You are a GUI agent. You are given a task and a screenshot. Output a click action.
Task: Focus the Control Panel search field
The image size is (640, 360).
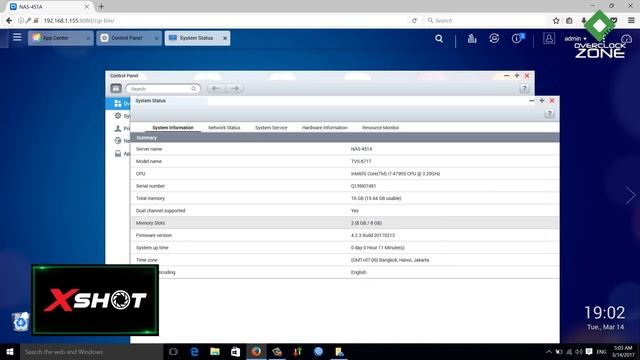click(x=163, y=89)
